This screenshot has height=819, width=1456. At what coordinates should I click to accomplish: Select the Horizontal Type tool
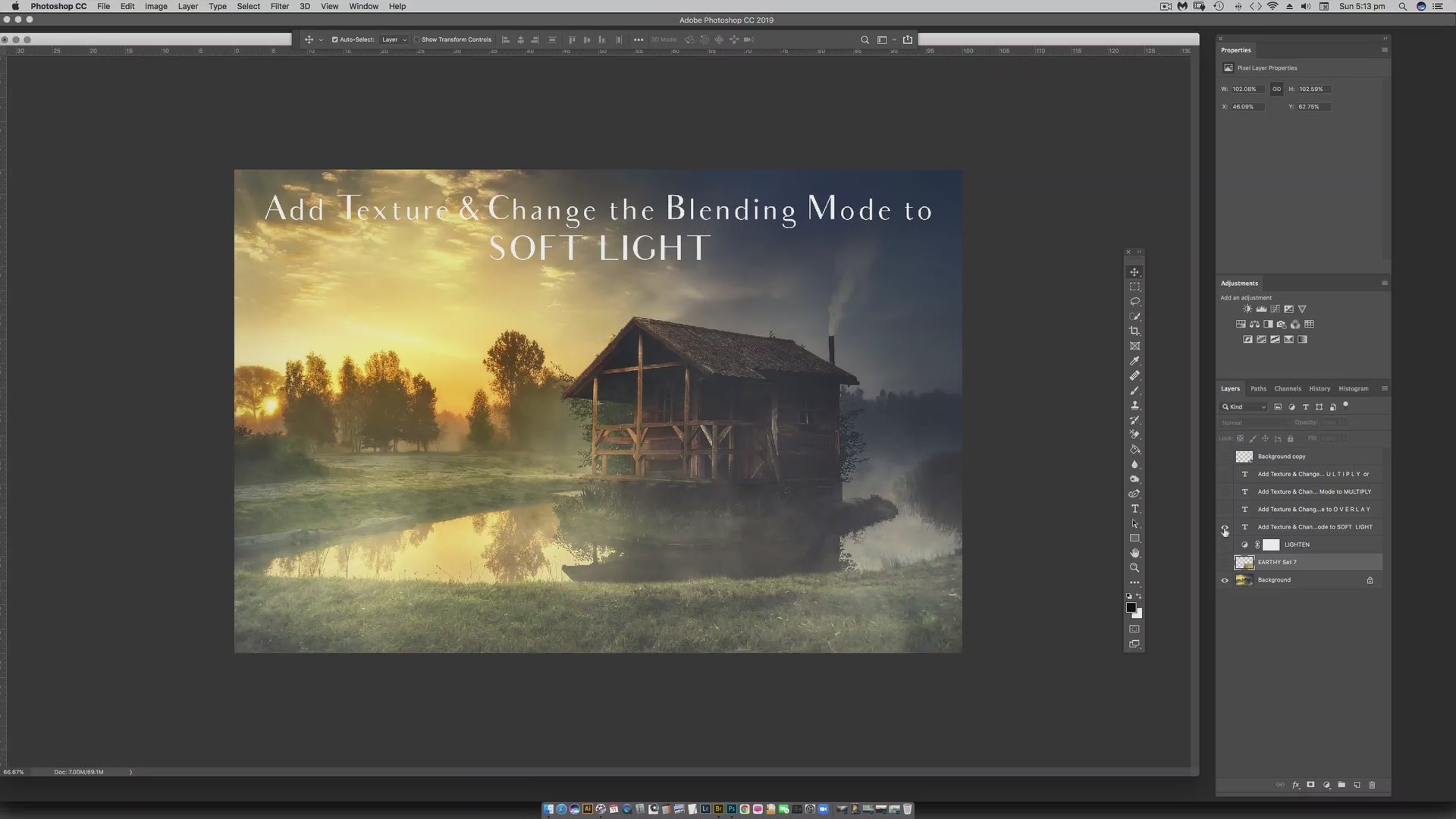(1134, 509)
